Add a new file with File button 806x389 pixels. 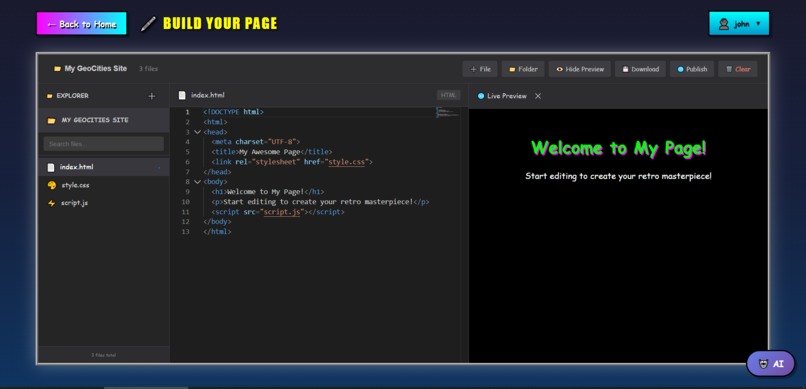(480, 69)
